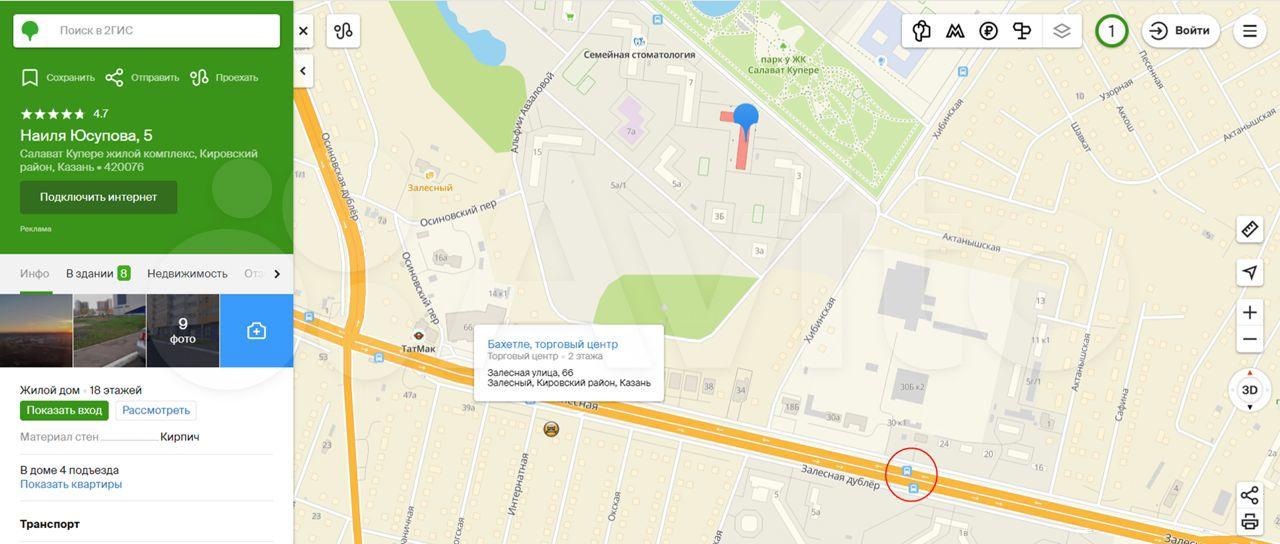Click the share icon at bottom right
This screenshot has height=544, width=1280.
[x=1249, y=495]
